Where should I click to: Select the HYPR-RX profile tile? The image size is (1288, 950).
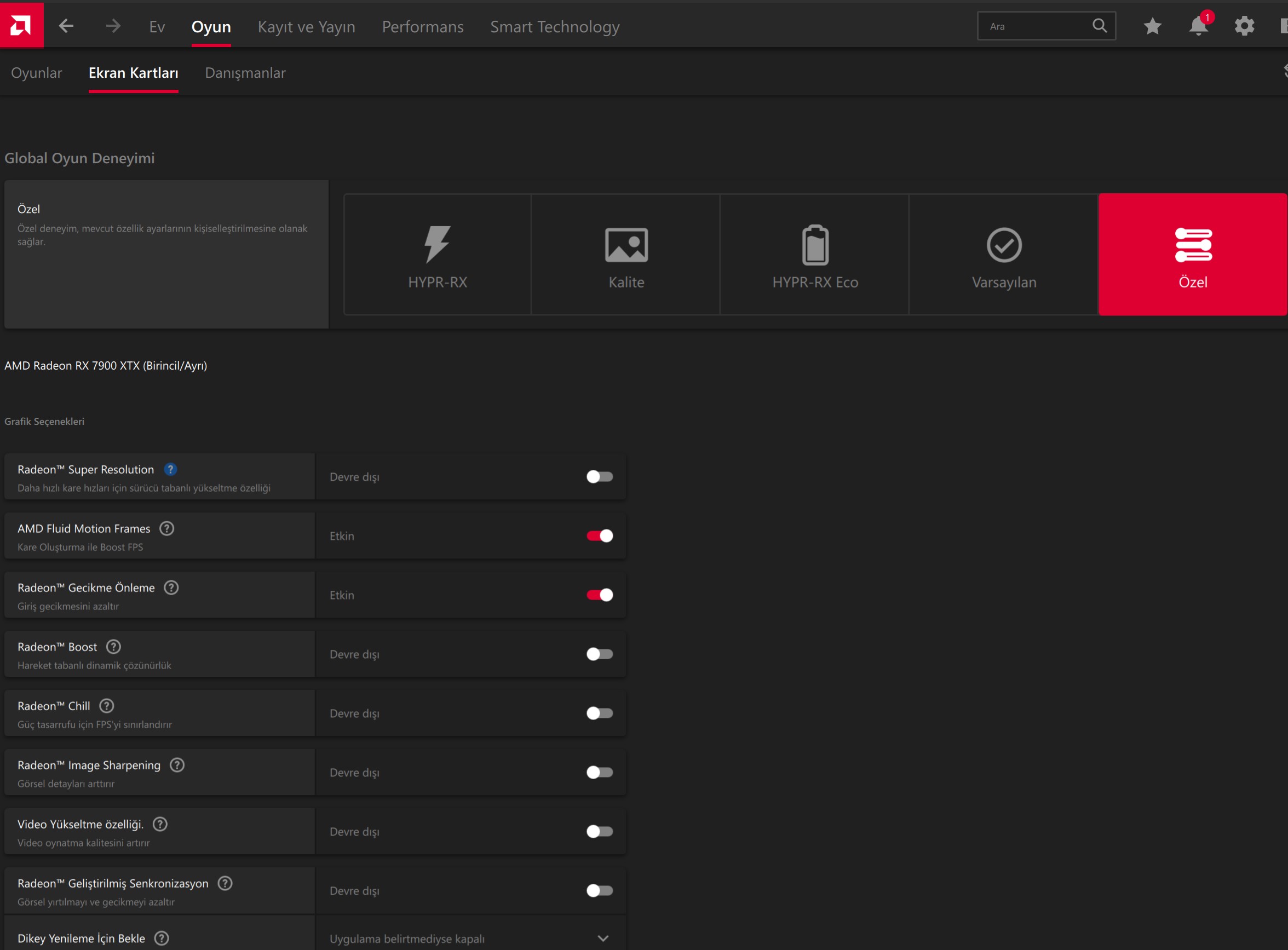(438, 255)
